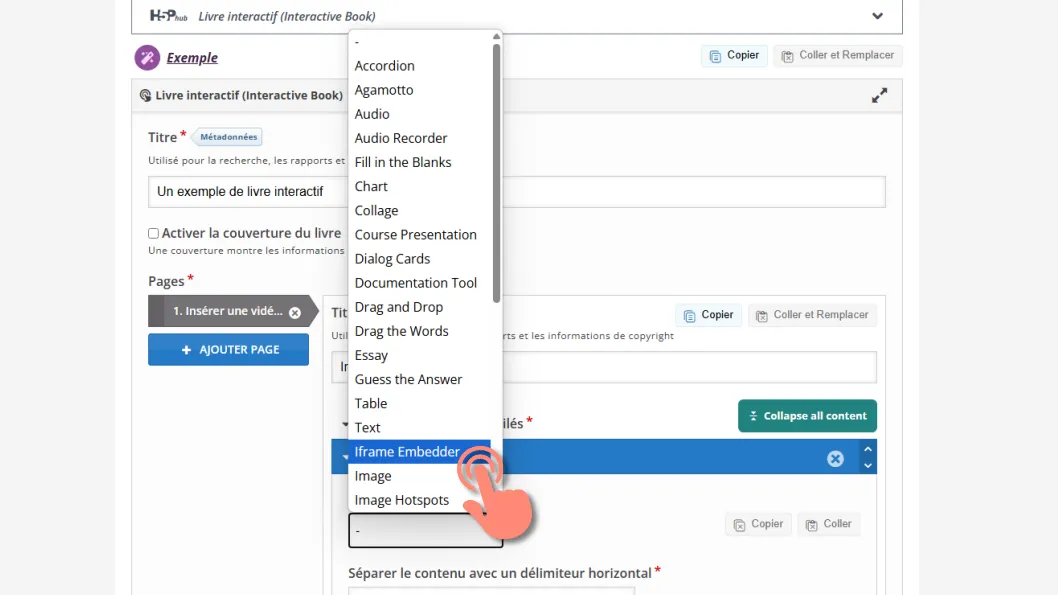This screenshot has width=1058, height=595.
Task: Click the page title input field
Action: click(x=604, y=367)
